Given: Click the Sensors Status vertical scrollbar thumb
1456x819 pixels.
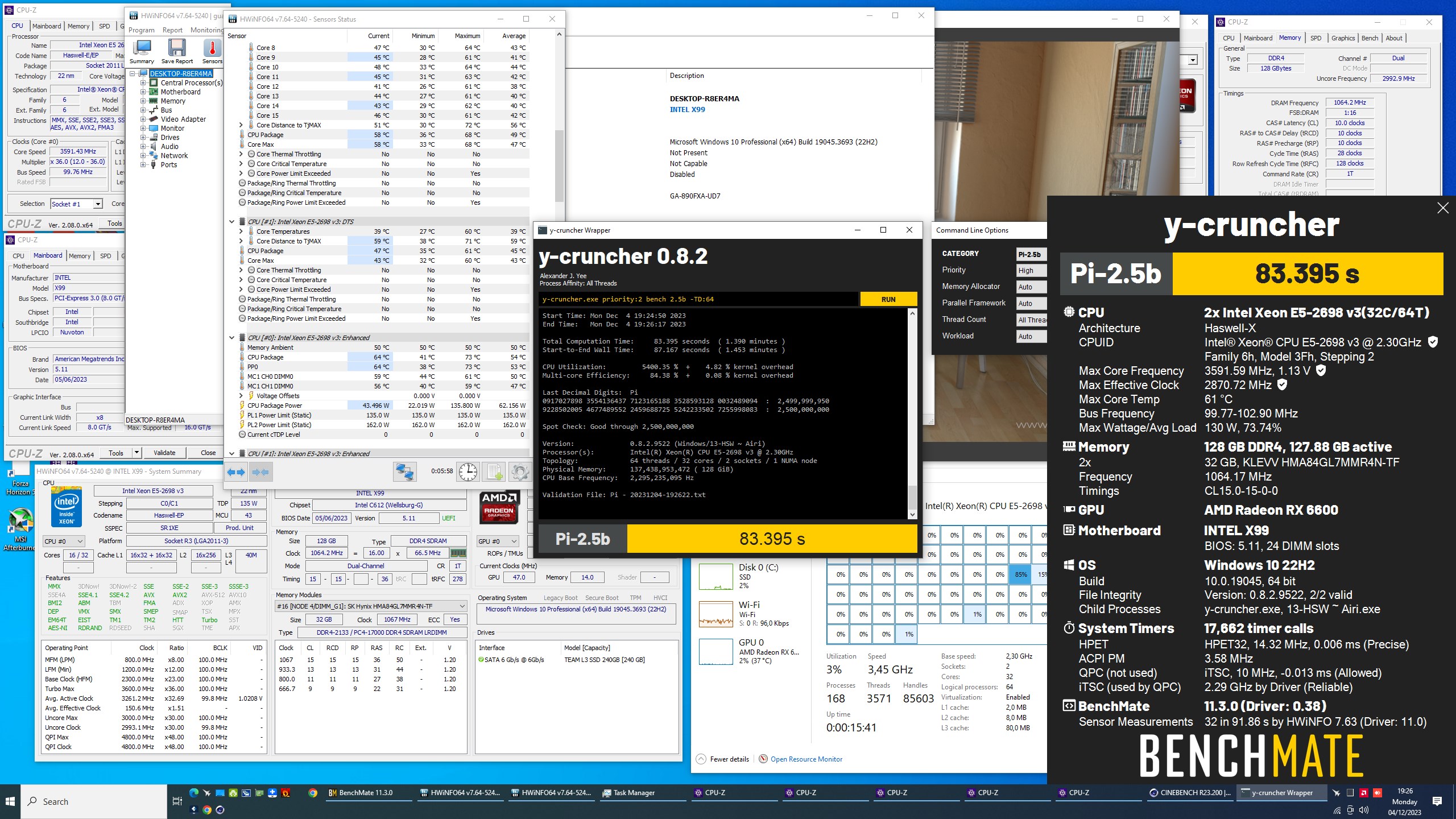Looking at the screenshot, I should tap(559, 165).
